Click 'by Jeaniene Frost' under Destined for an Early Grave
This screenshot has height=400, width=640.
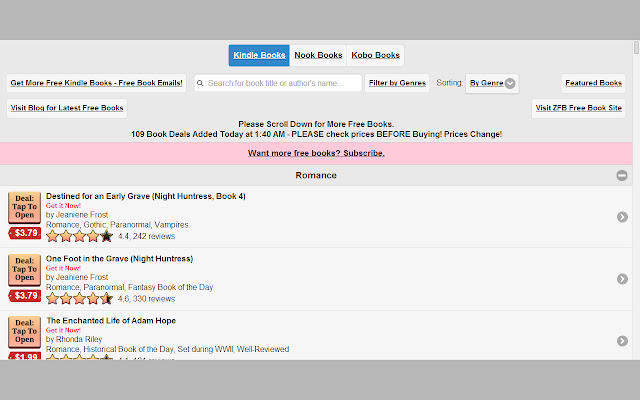77,215
